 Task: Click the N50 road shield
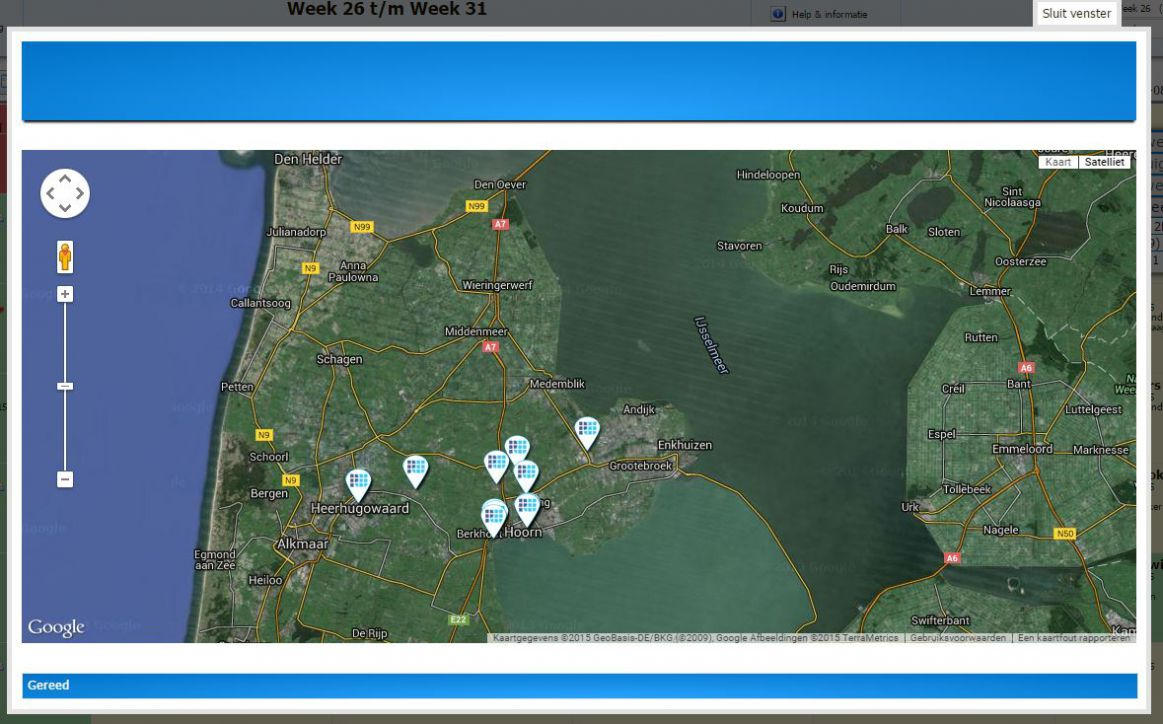tap(1065, 533)
